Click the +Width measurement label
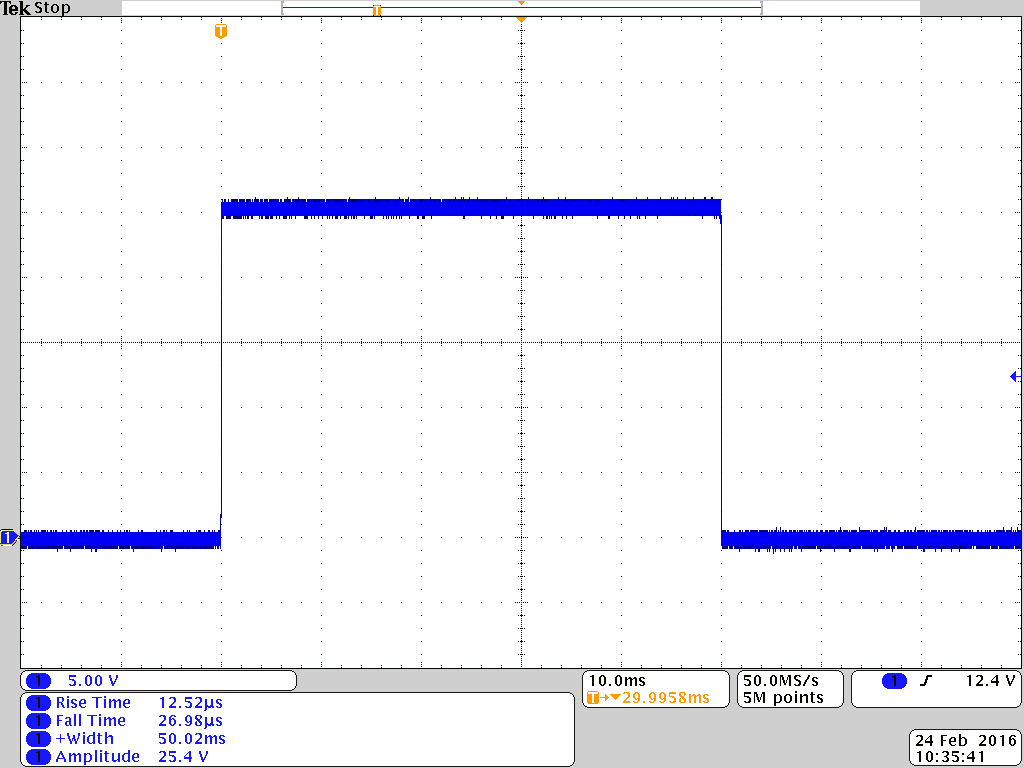This screenshot has height=768, width=1024. (85, 739)
